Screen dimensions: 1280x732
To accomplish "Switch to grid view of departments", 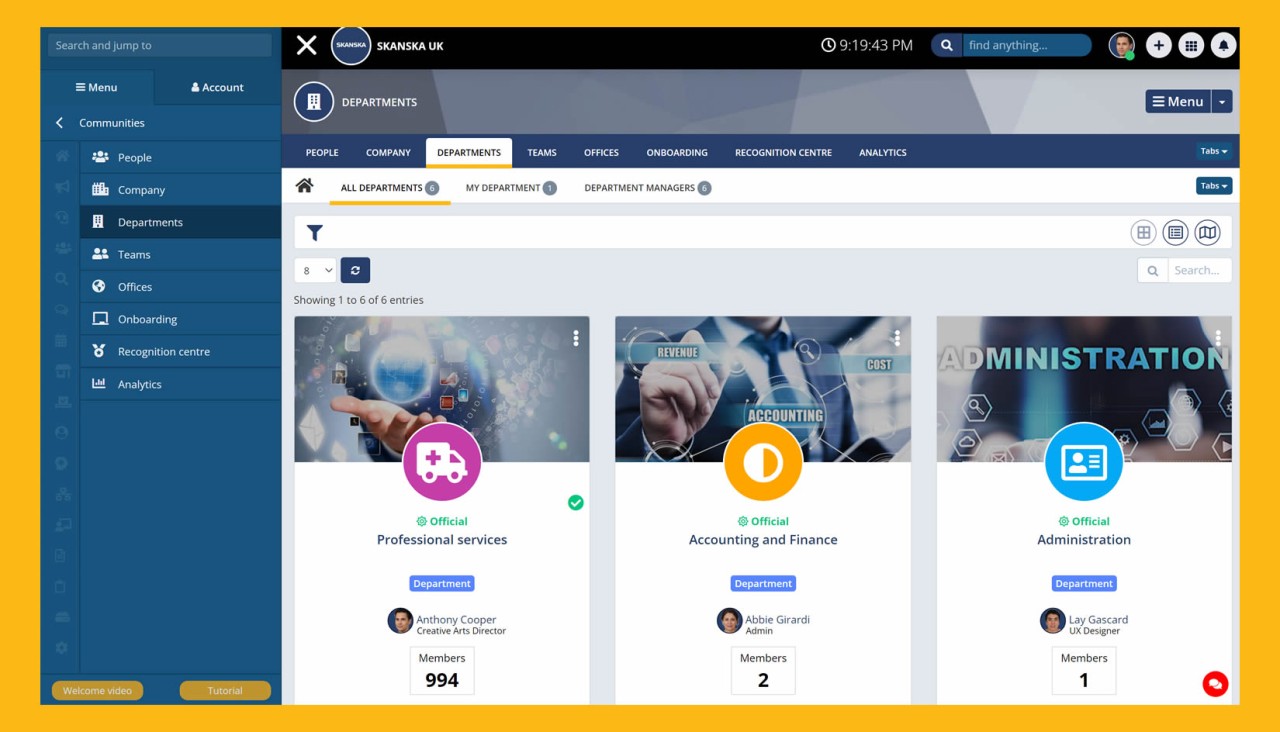I will point(1143,232).
